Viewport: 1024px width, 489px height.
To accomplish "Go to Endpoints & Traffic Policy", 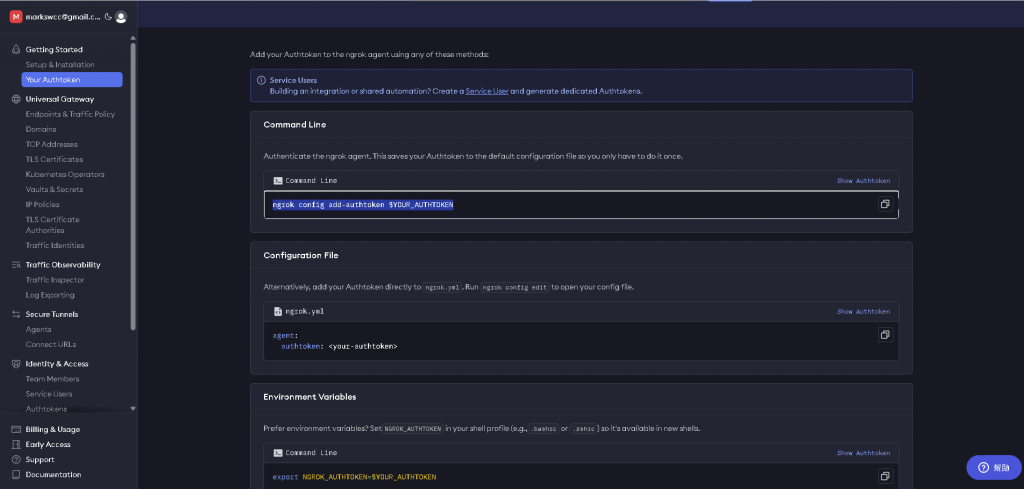I will click(x=70, y=114).
